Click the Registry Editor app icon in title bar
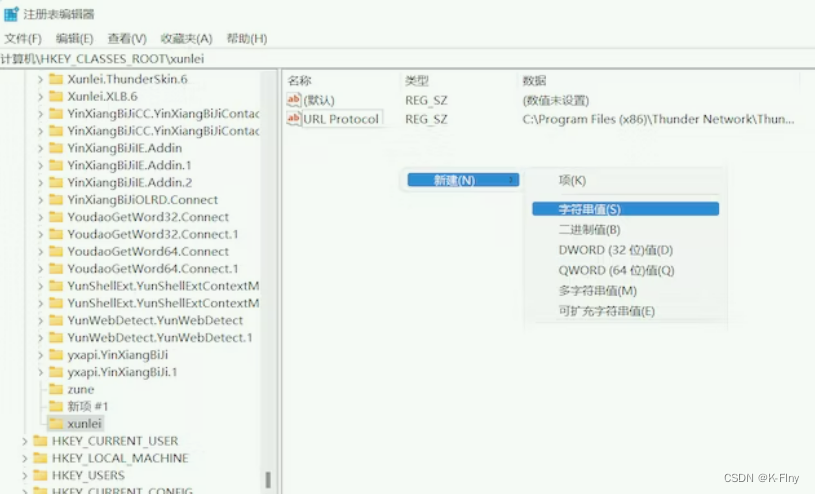 coord(11,14)
